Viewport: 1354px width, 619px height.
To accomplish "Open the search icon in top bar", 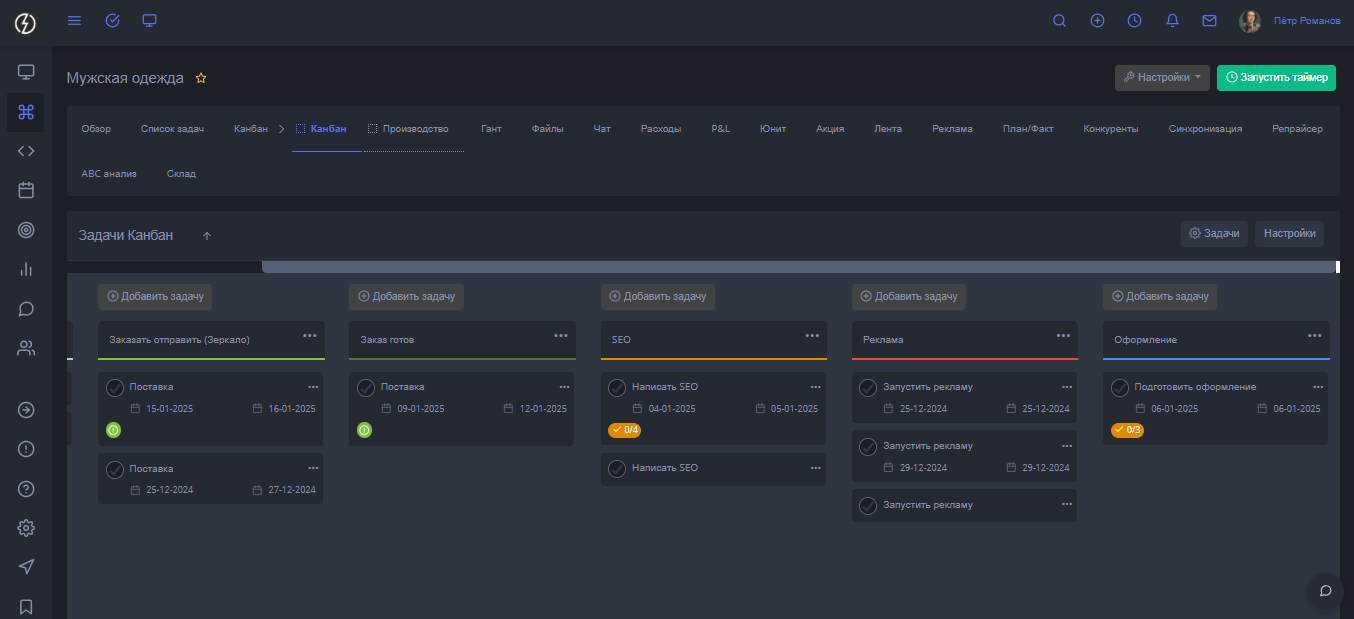I will (1060, 20).
